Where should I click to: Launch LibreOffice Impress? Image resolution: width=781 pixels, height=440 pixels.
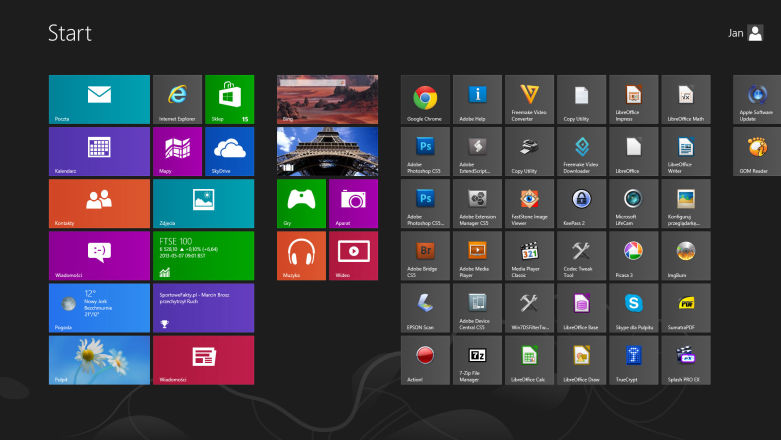point(634,99)
